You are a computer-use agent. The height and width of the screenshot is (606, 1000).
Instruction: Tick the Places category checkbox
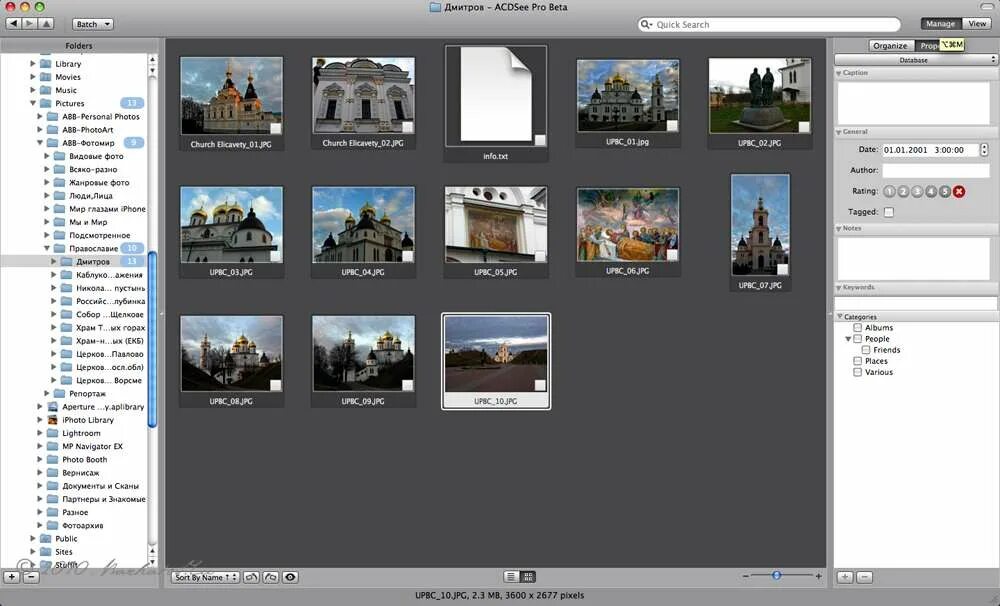click(857, 361)
